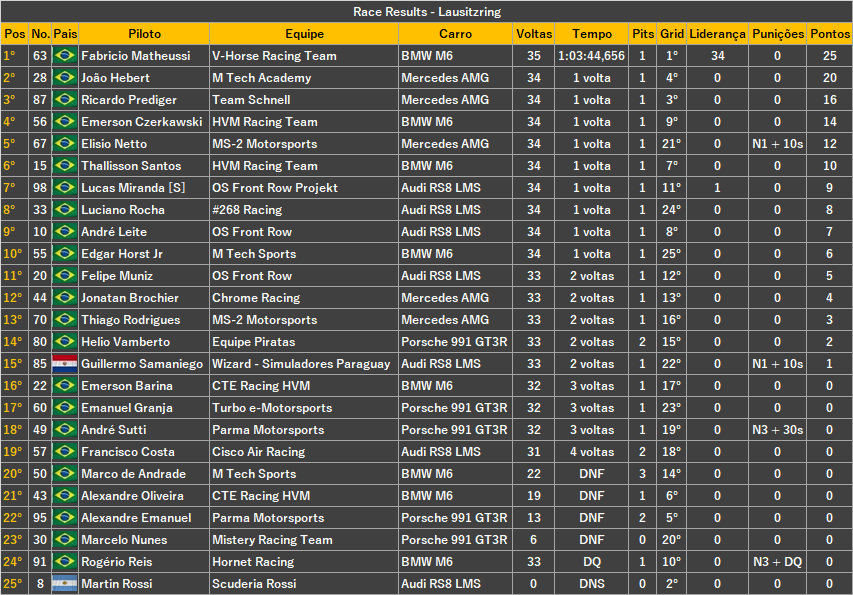Image resolution: width=853 pixels, height=595 pixels.
Task: Click the flag beside Emerson Barina
Action: tap(65, 386)
